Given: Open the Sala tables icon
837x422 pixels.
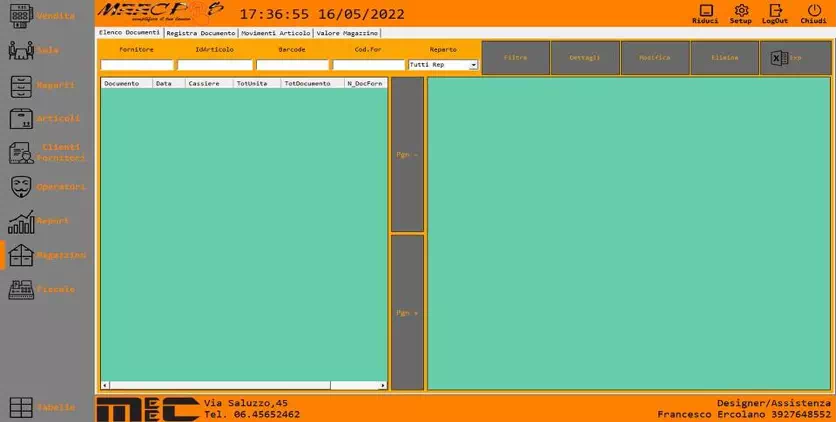Looking at the screenshot, I should tap(21, 50).
